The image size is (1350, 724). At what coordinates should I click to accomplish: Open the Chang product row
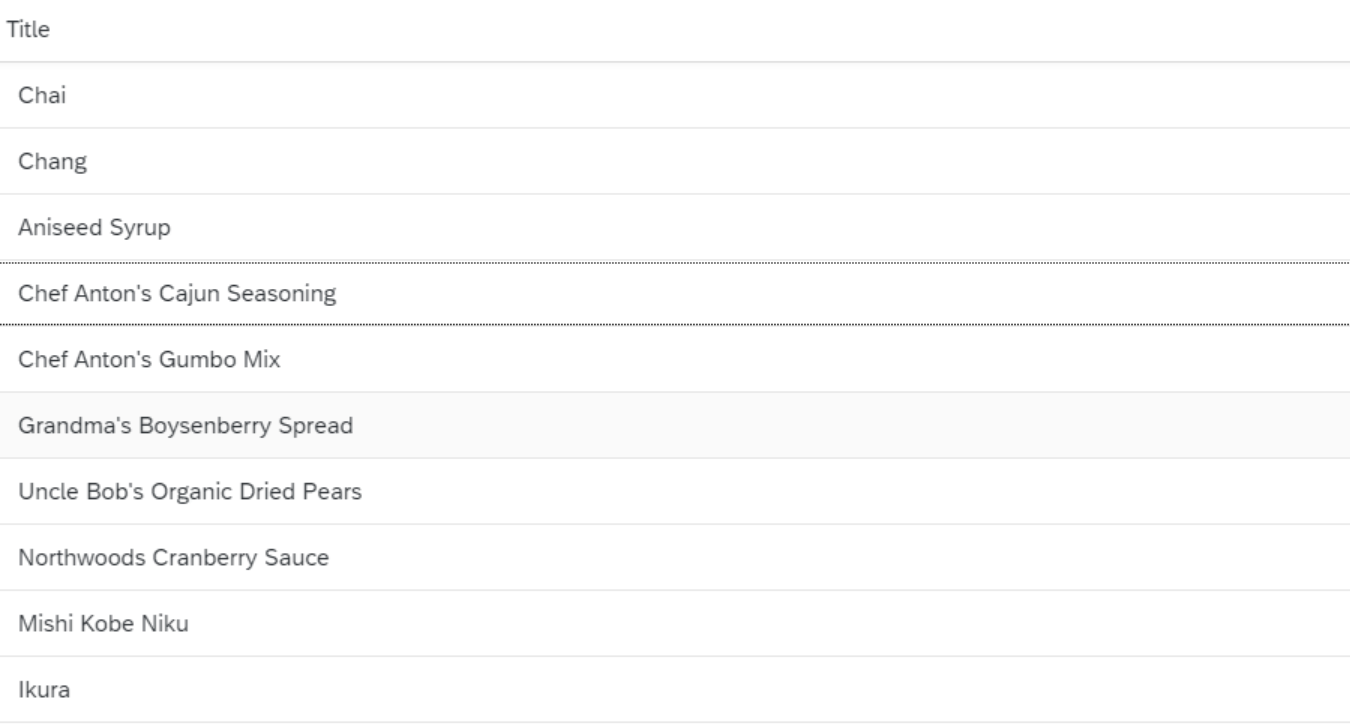pos(675,161)
